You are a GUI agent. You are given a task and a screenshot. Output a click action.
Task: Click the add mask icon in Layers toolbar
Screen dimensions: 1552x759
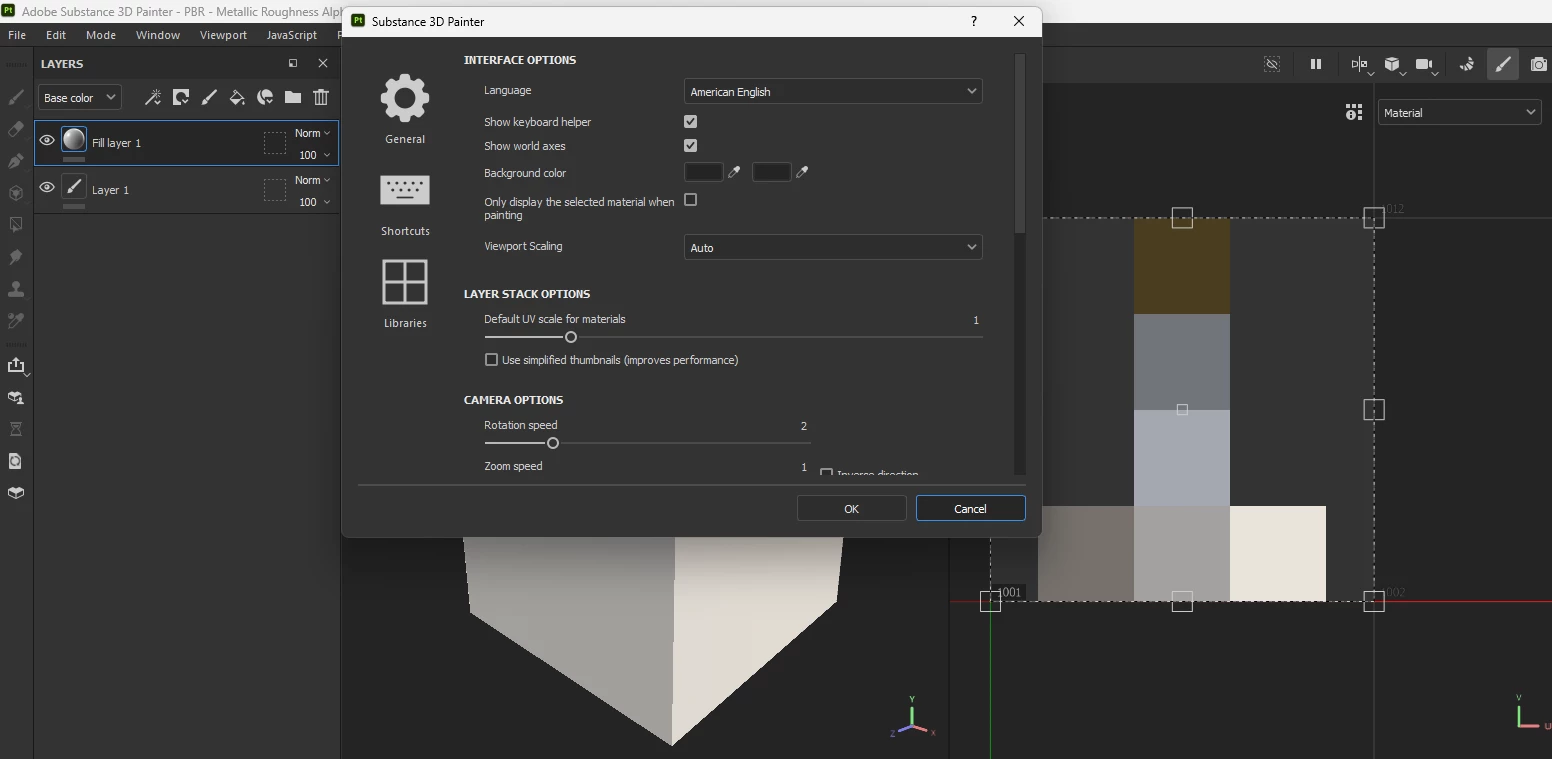[181, 97]
